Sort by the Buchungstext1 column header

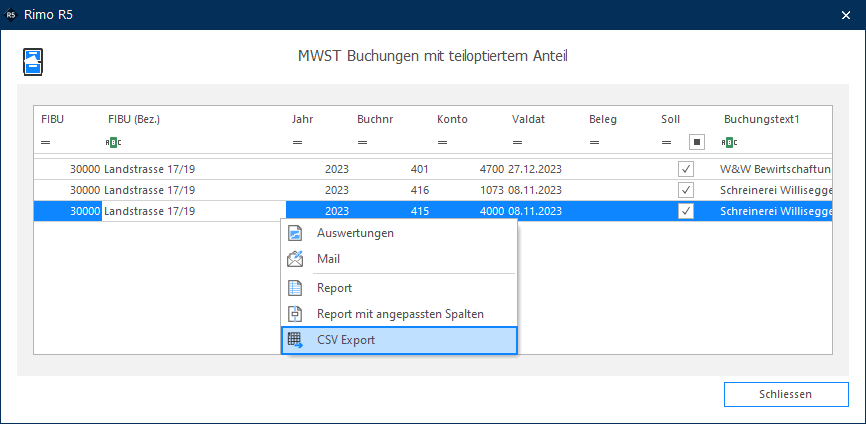(x=762, y=119)
